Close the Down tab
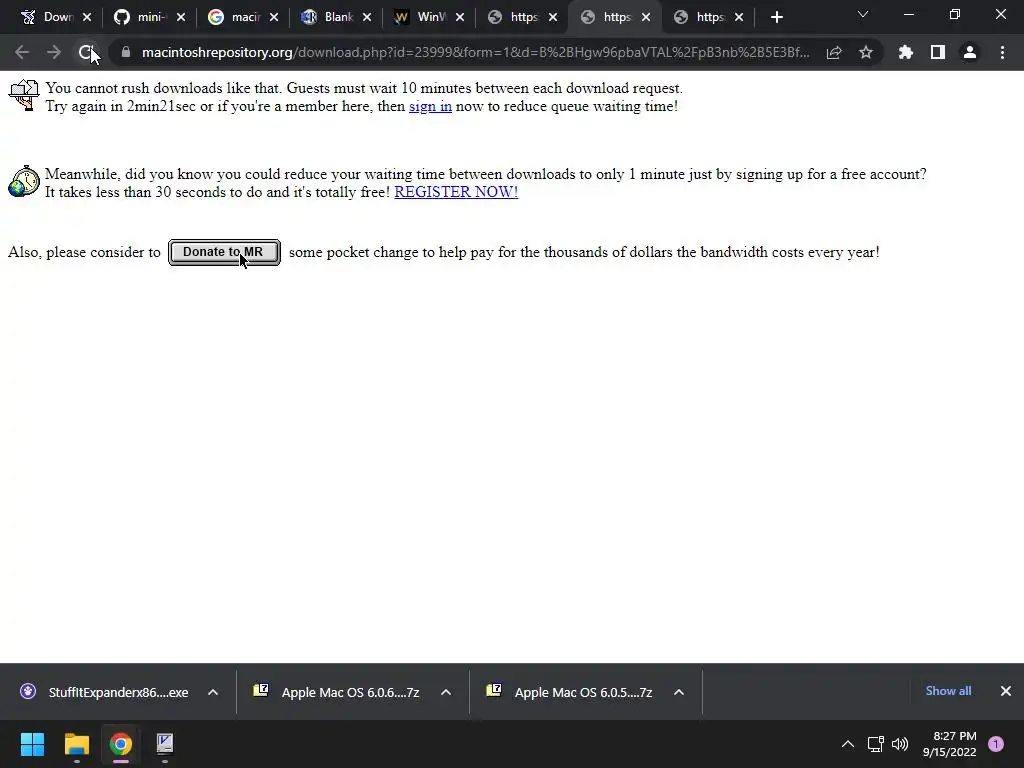1024x768 pixels. [x=87, y=17]
